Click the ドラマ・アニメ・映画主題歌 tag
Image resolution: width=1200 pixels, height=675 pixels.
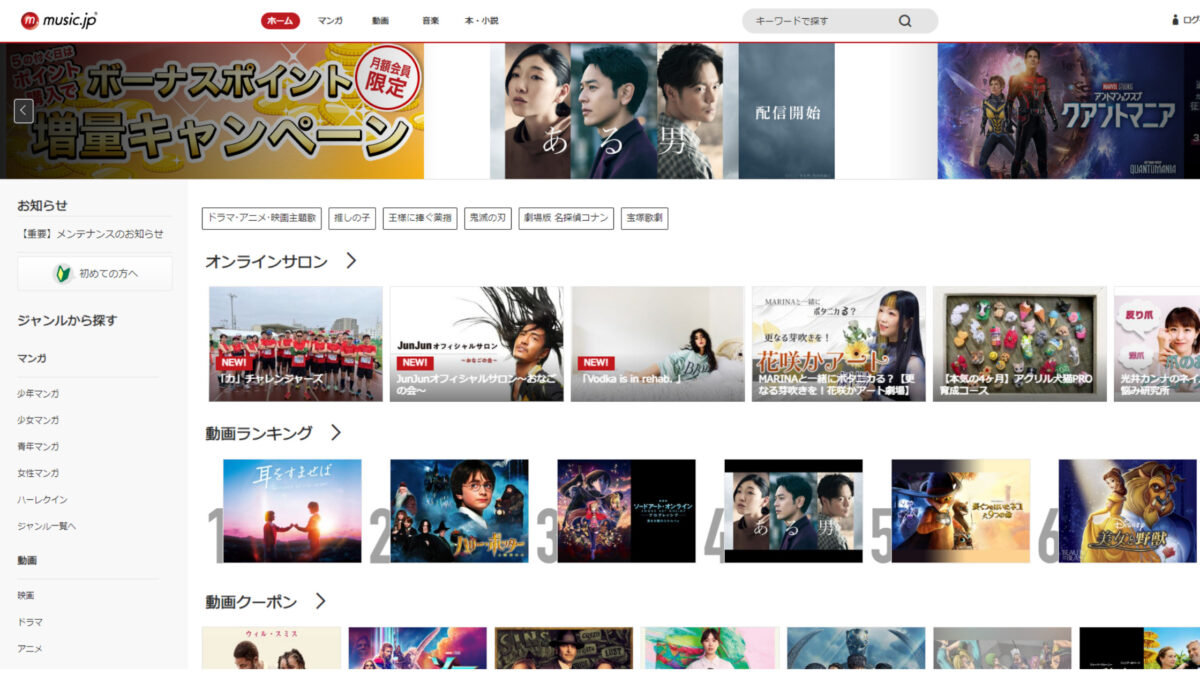(262, 218)
